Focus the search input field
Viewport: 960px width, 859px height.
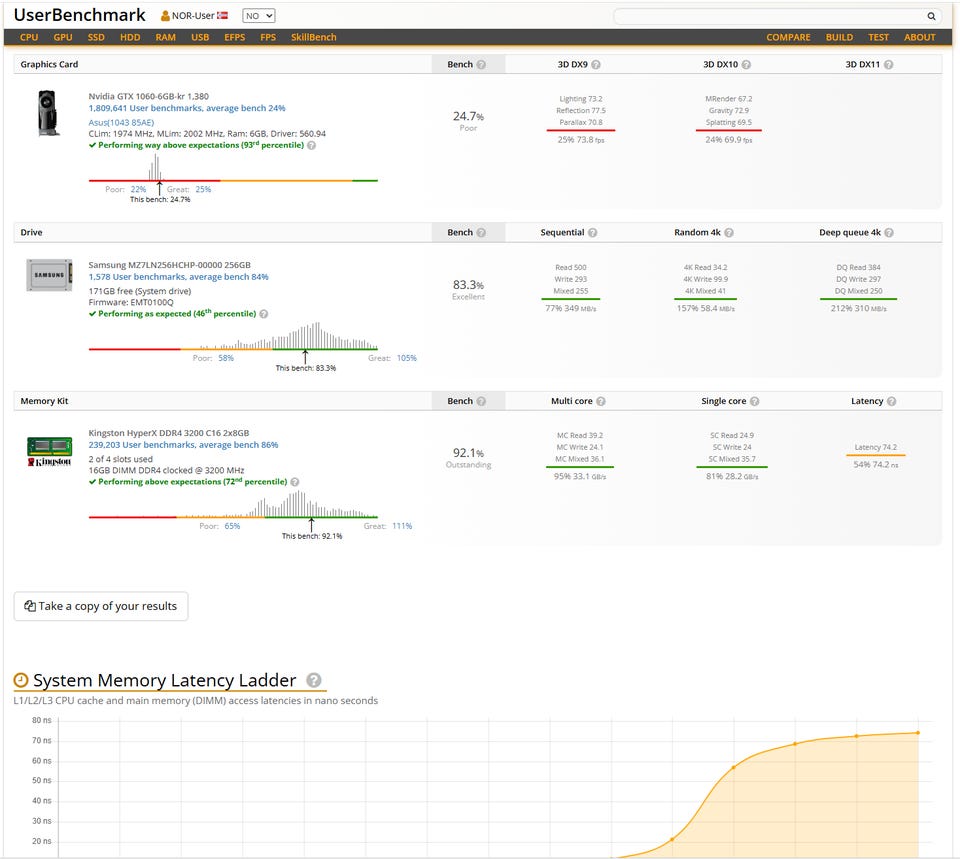click(770, 16)
